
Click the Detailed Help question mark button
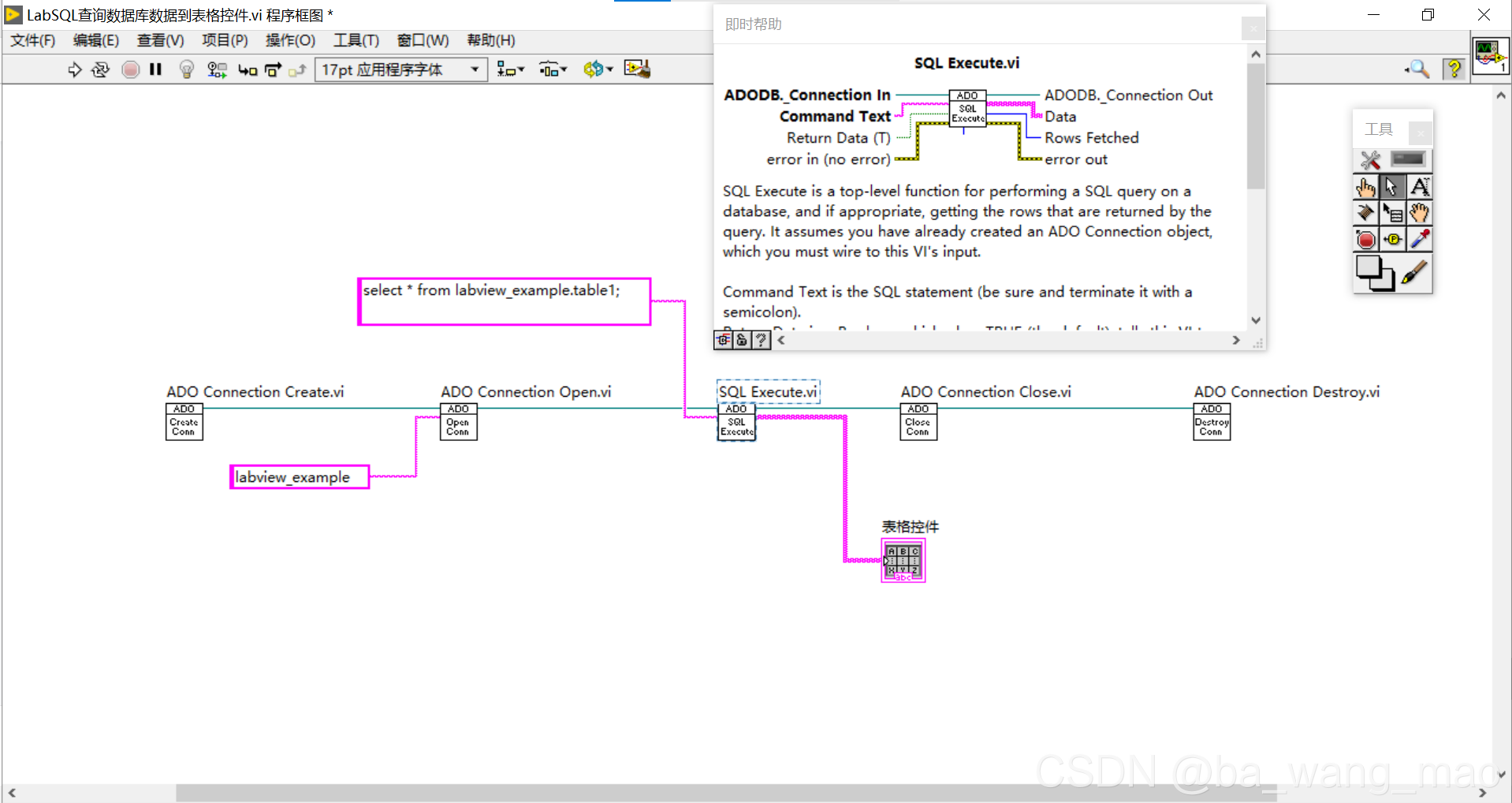[x=761, y=340]
